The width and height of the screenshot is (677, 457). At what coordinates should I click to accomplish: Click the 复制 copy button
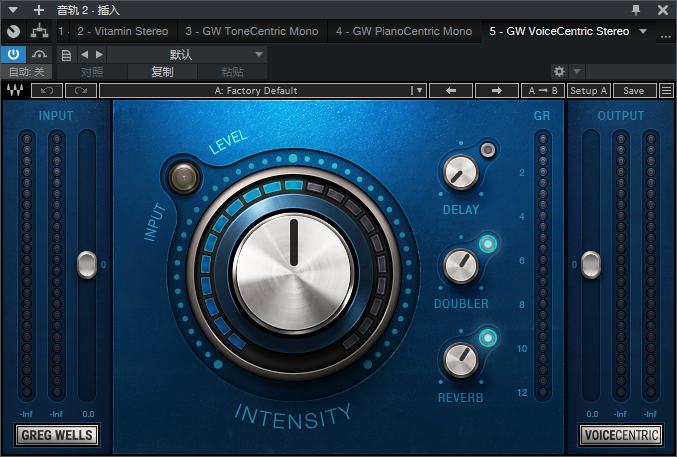[x=162, y=72]
